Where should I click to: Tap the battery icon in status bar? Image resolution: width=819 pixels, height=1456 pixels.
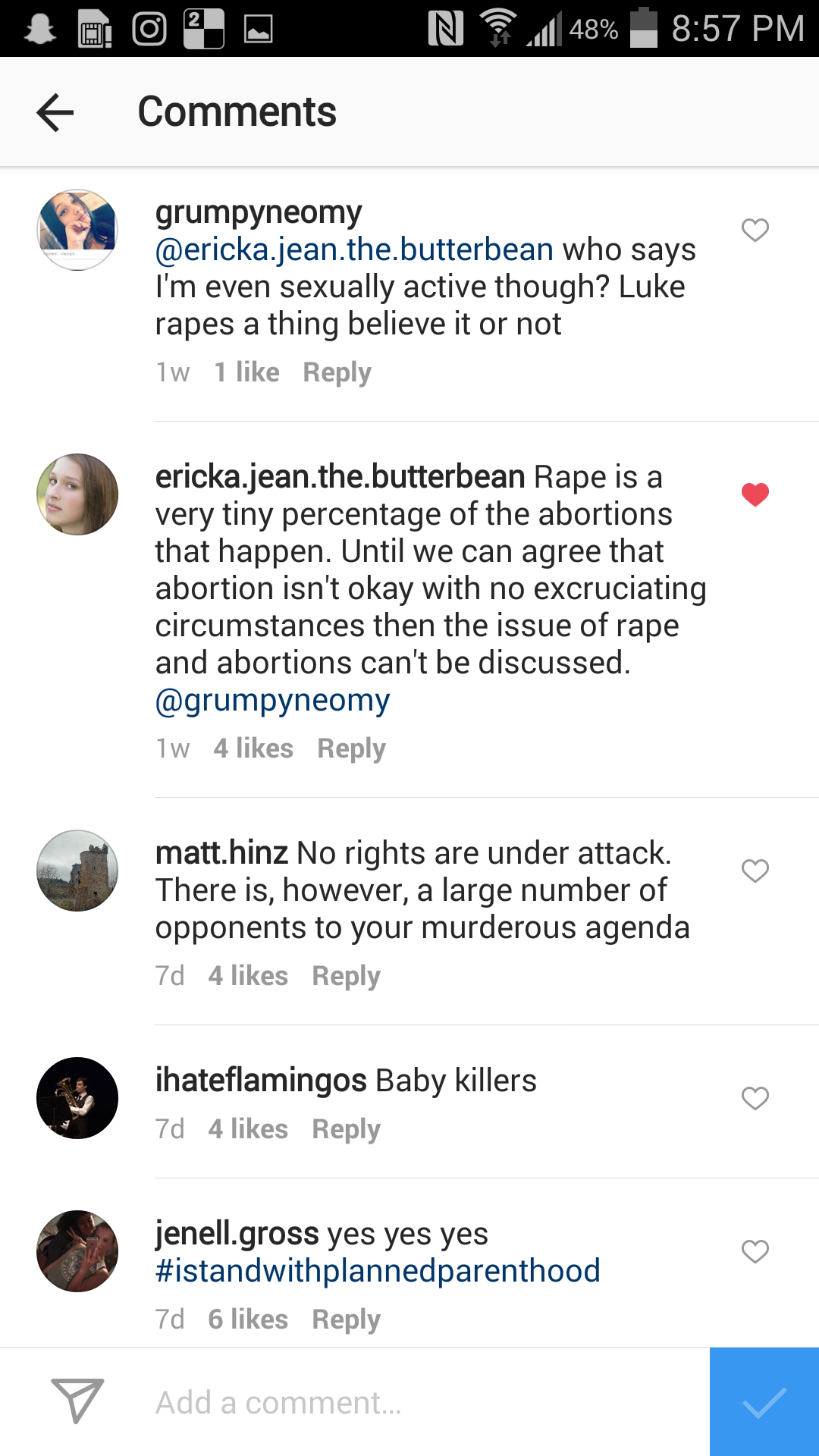(644, 29)
